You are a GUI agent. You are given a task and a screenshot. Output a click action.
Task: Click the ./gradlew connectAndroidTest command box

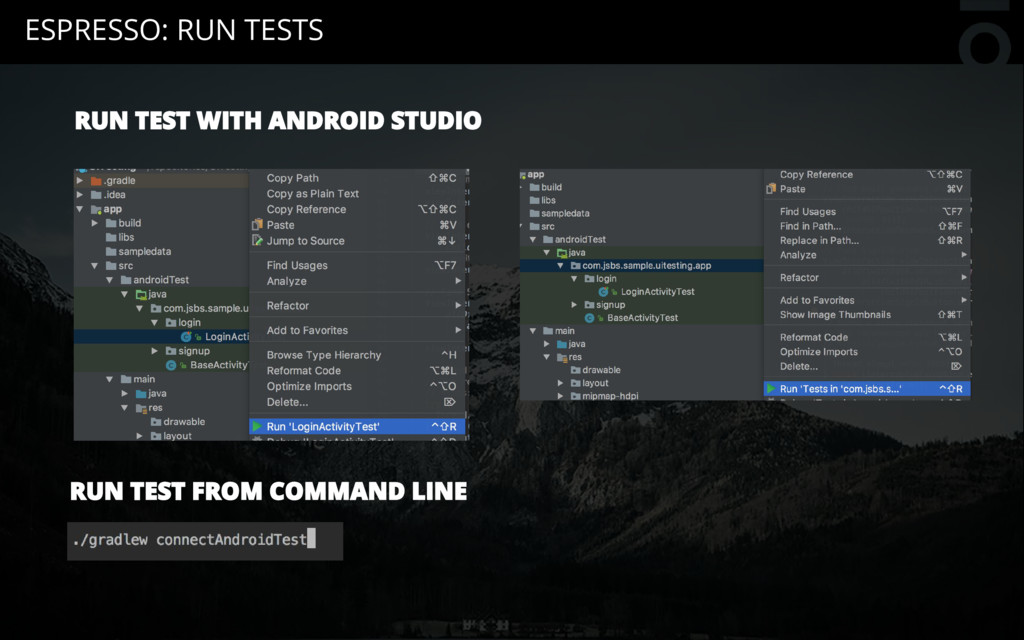205,541
